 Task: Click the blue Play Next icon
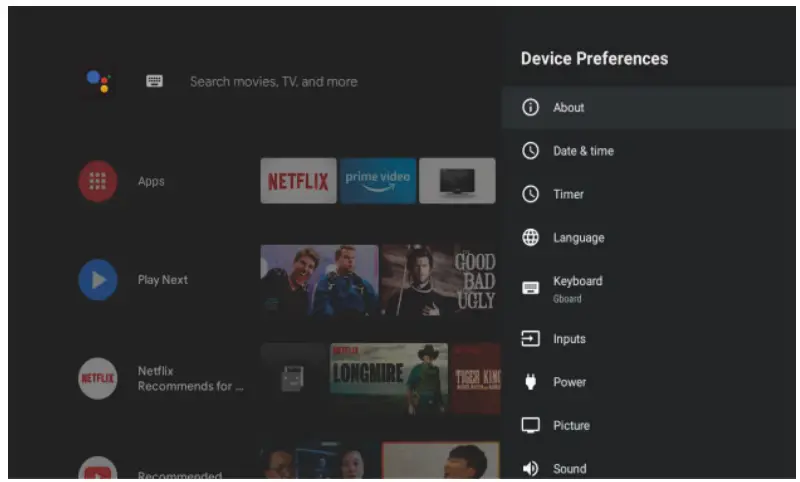tap(97, 280)
